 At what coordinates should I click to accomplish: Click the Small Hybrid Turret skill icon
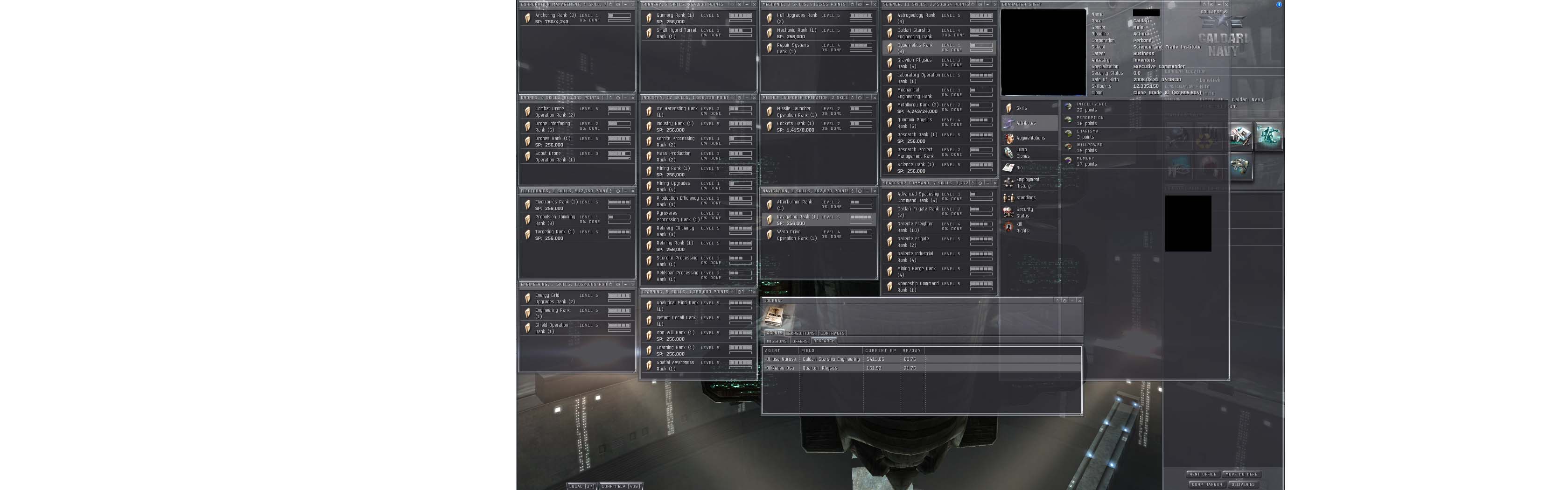point(649,33)
